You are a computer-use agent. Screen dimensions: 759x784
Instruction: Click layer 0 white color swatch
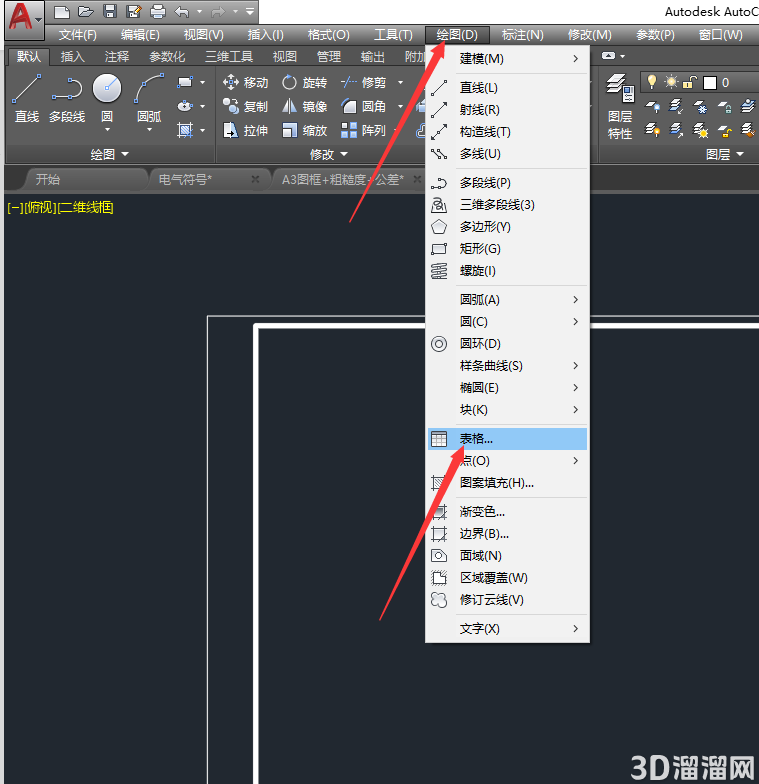[710, 82]
